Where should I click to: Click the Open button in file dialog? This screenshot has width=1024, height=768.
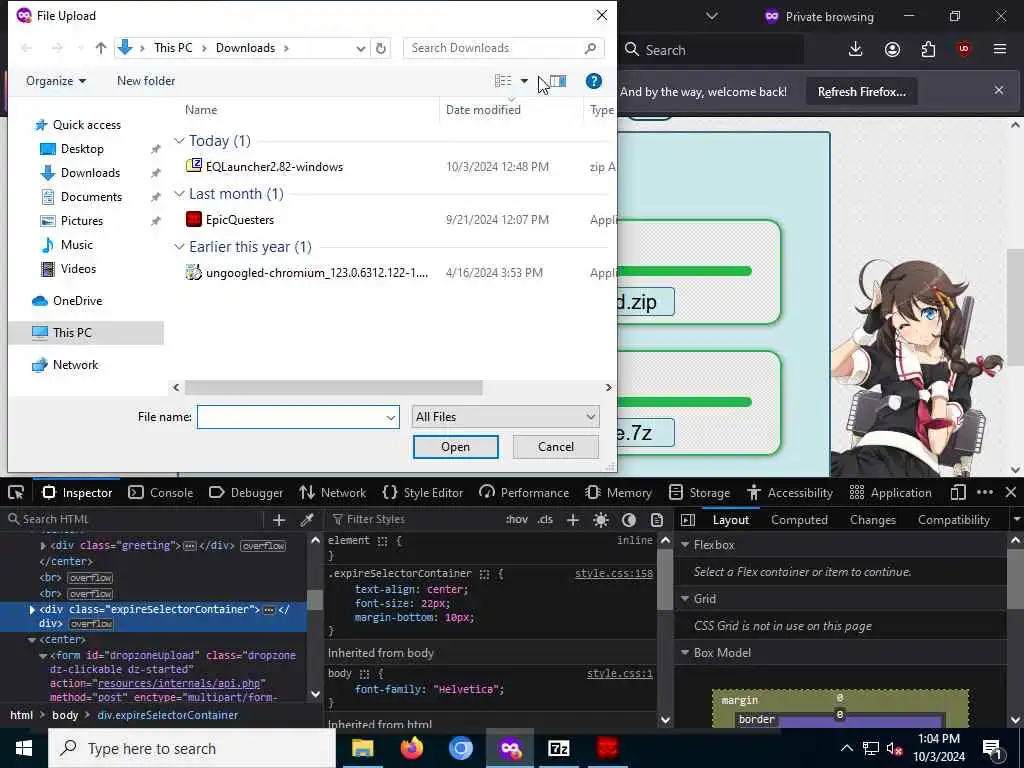click(x=455, y=447)
